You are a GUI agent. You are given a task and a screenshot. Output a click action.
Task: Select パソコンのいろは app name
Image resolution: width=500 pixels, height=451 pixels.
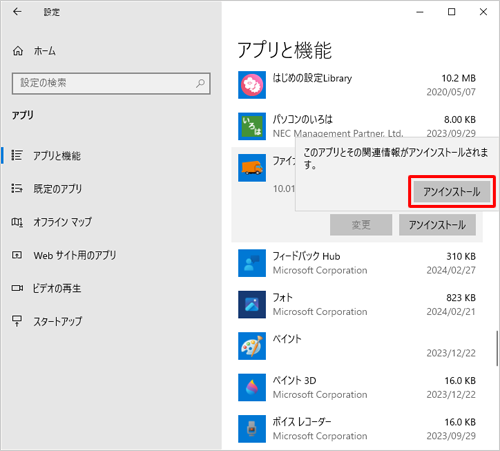tap(302, 119)
